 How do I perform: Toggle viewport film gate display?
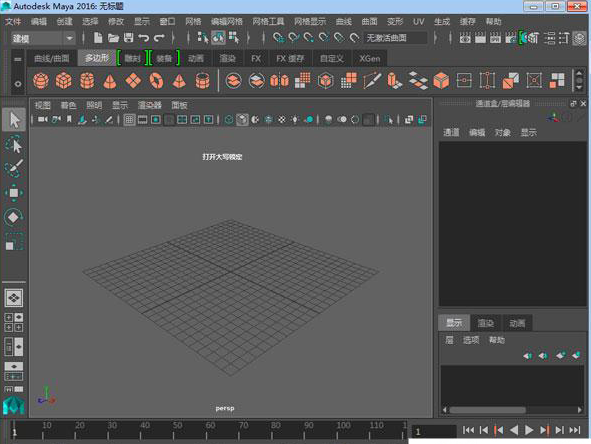tap(142, 120)
